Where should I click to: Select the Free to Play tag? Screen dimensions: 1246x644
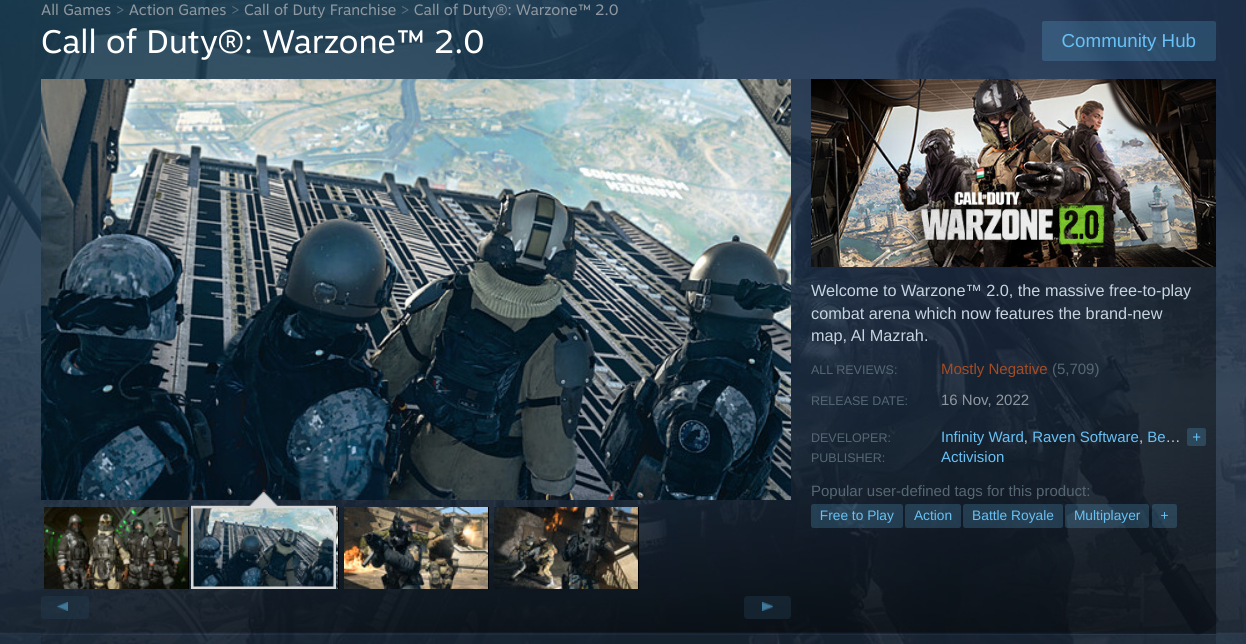(857, 516)
